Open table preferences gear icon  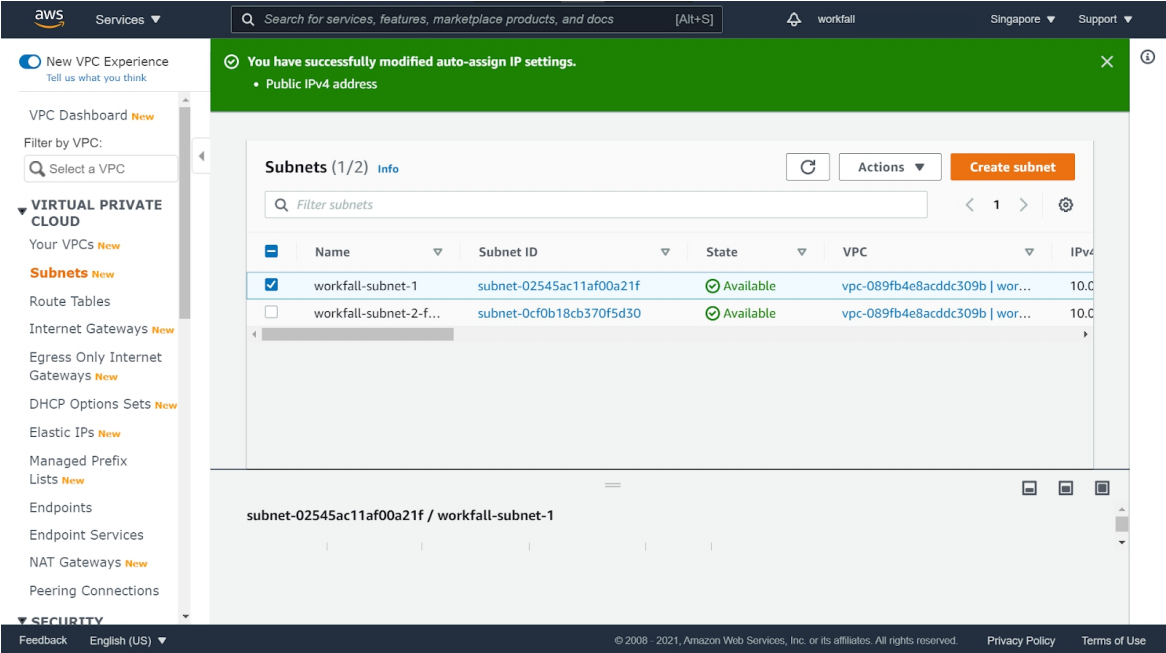tap(1066, 205)
